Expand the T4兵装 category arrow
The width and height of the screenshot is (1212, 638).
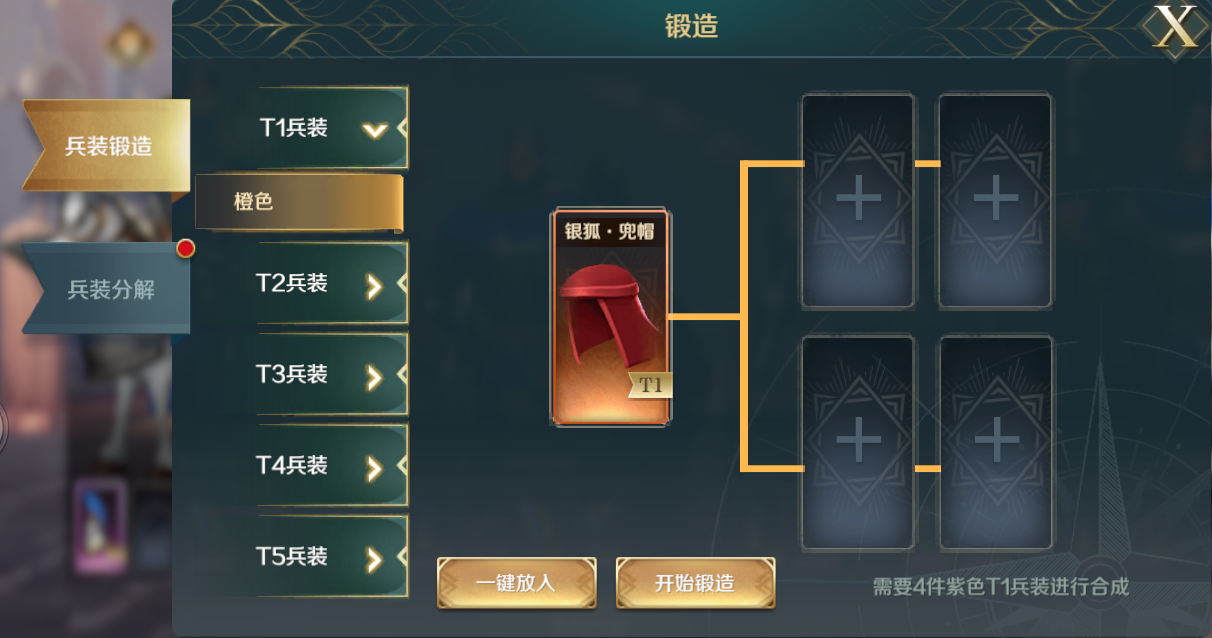(x=374, y=468)
